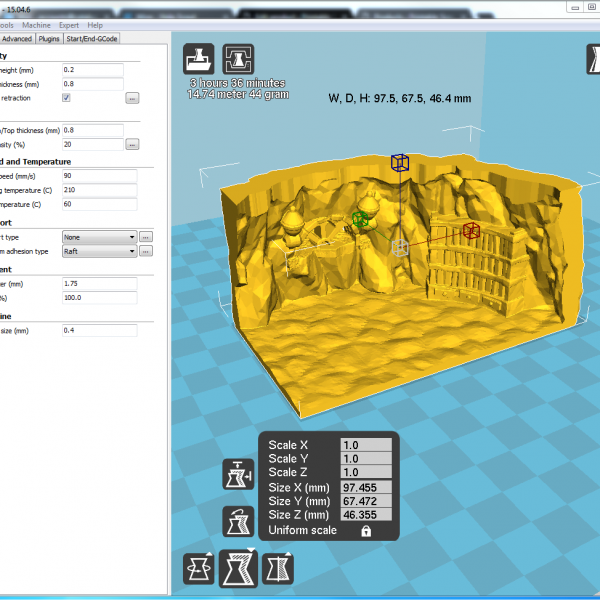The height and width of the screenshot is (600, 600).
Task: Select the Rotate tool icon
Action: point(199,568)
